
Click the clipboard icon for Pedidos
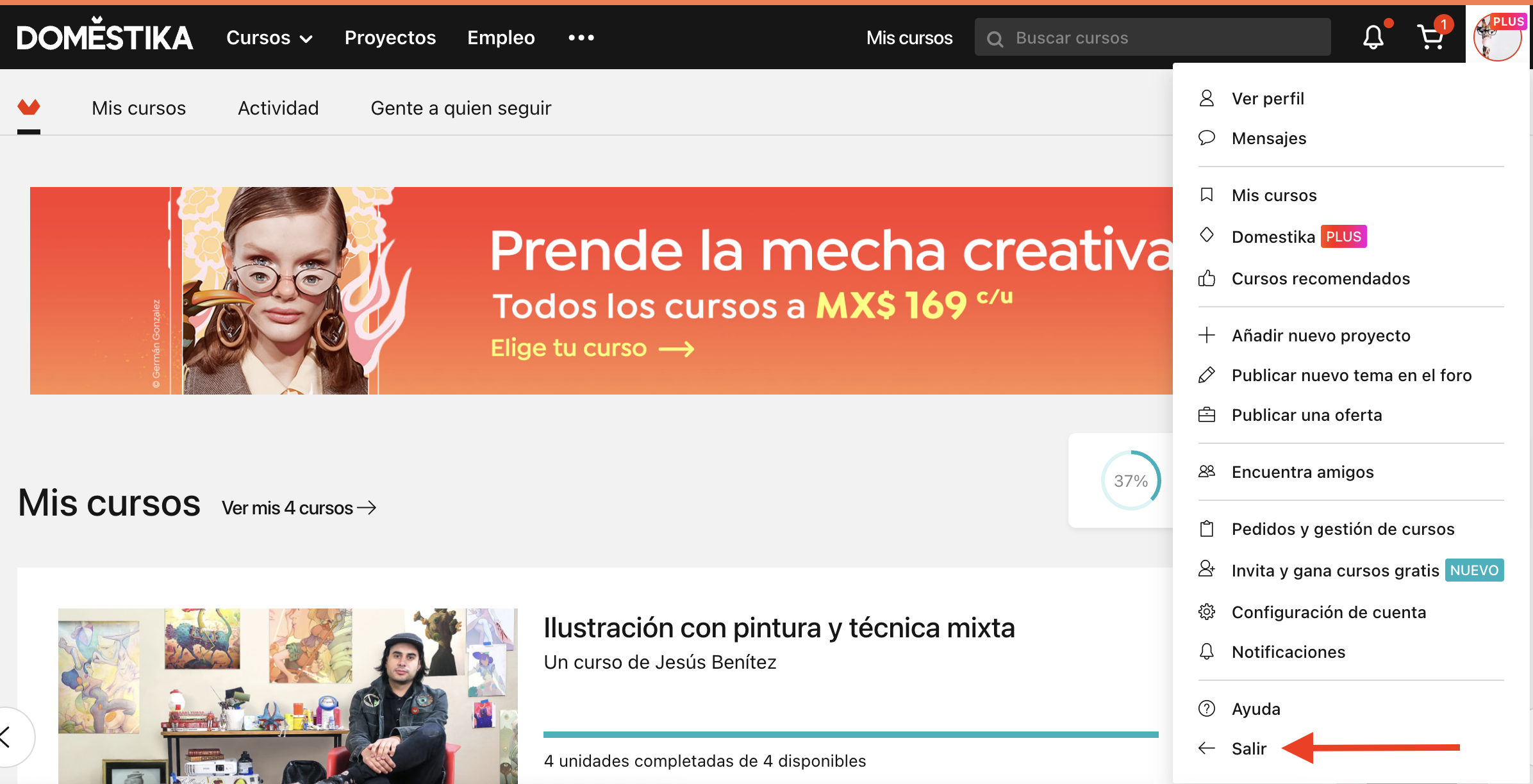(x=1207, y=528)
